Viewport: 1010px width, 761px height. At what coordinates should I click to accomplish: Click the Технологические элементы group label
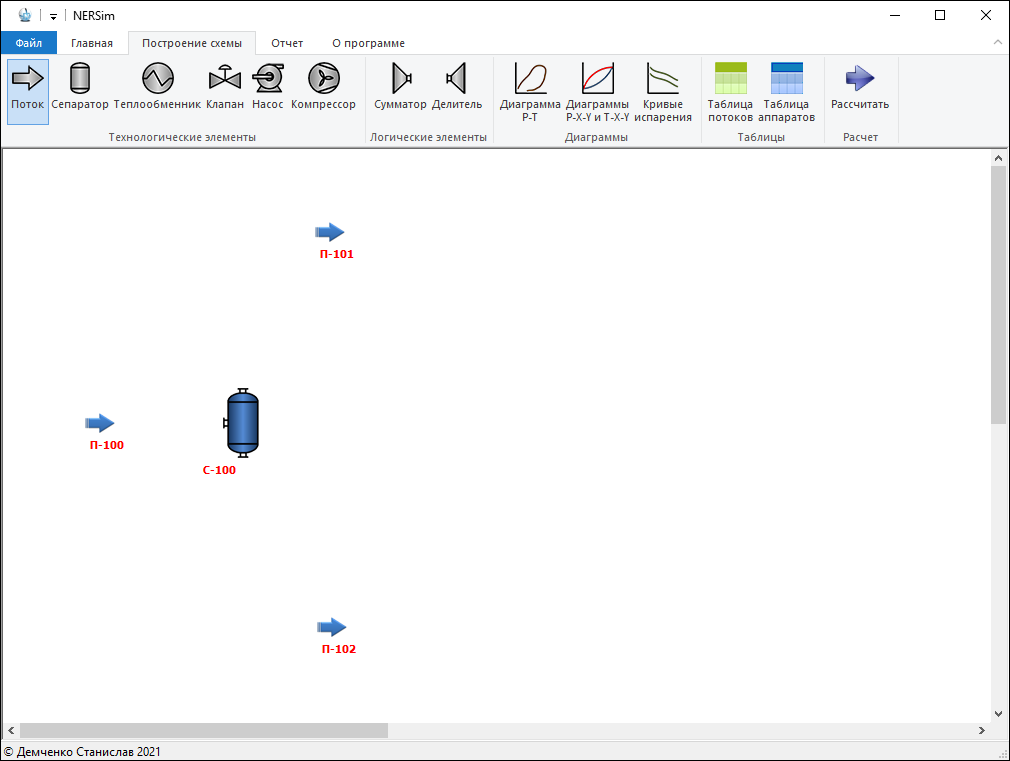pyautogui.click(x=182, y=137)
